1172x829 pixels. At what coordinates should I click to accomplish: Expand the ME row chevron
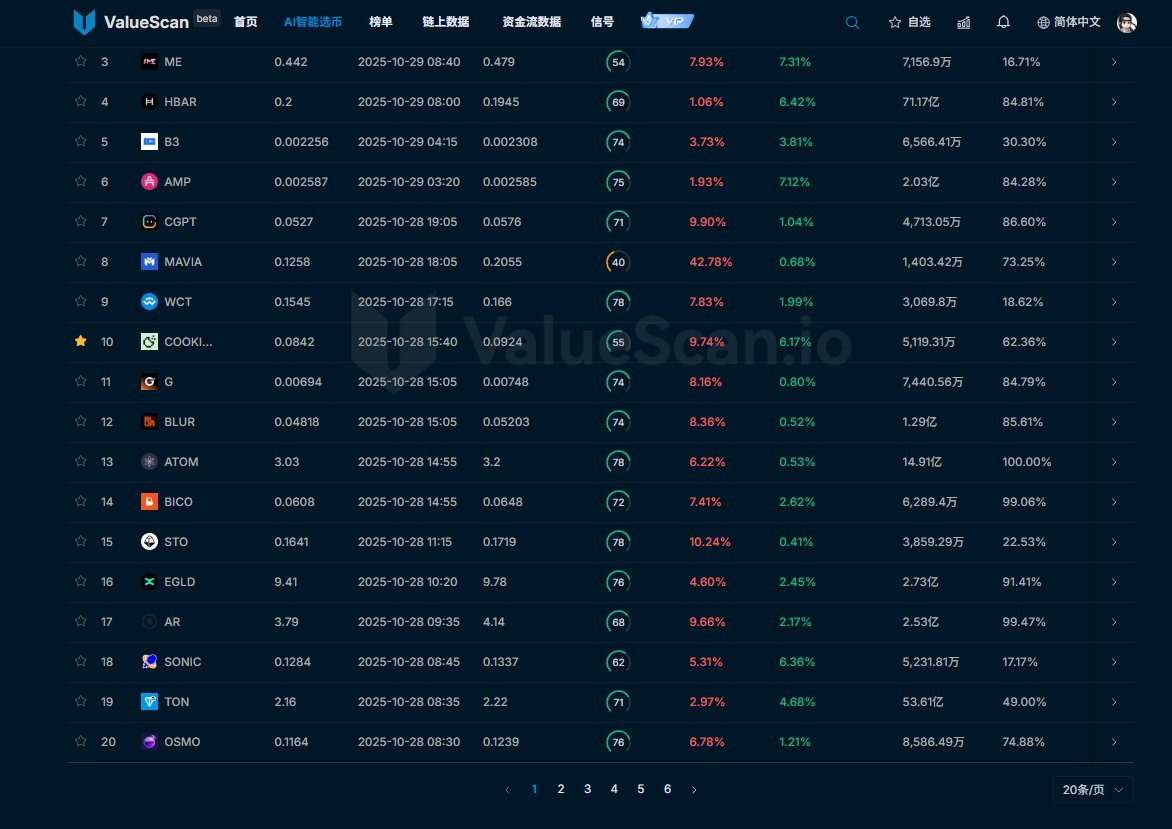1114,62
